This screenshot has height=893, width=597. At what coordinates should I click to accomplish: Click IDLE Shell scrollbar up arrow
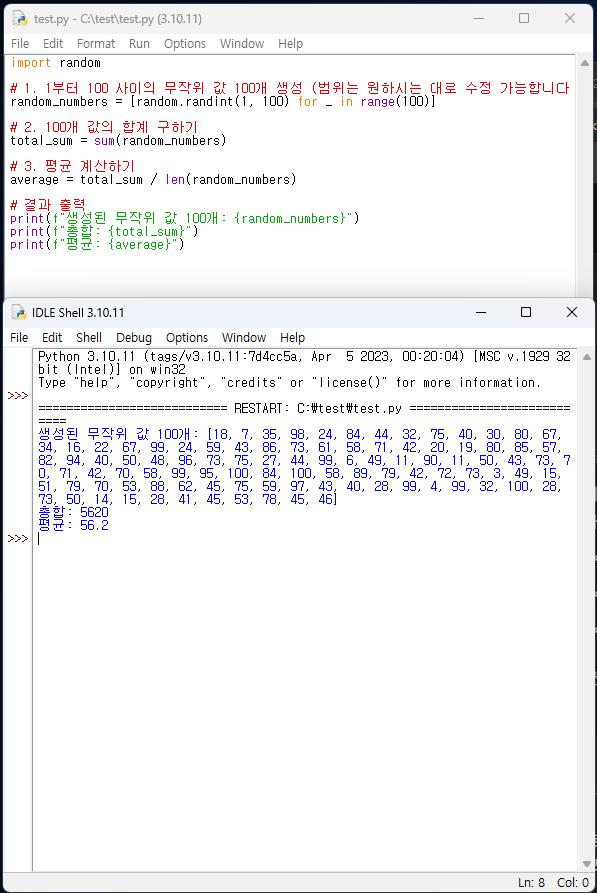(587, 357)
